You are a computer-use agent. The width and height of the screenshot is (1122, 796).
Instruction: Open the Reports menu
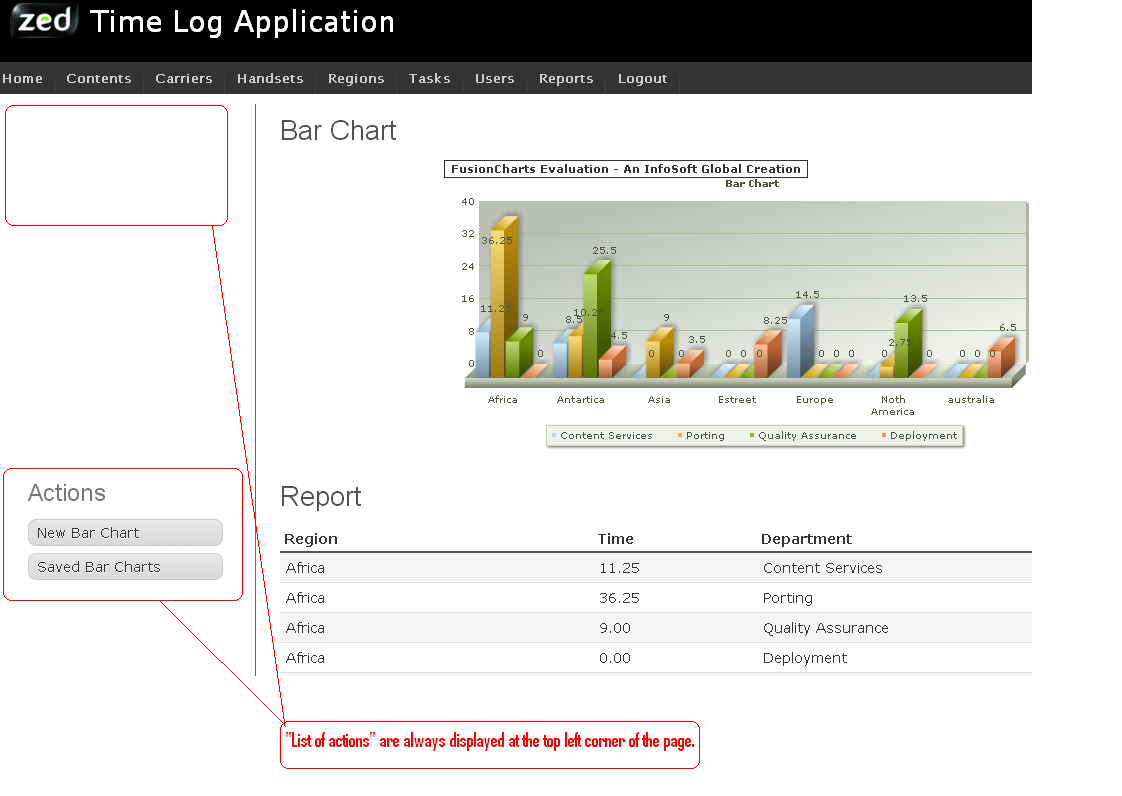(x=566, y=78)
